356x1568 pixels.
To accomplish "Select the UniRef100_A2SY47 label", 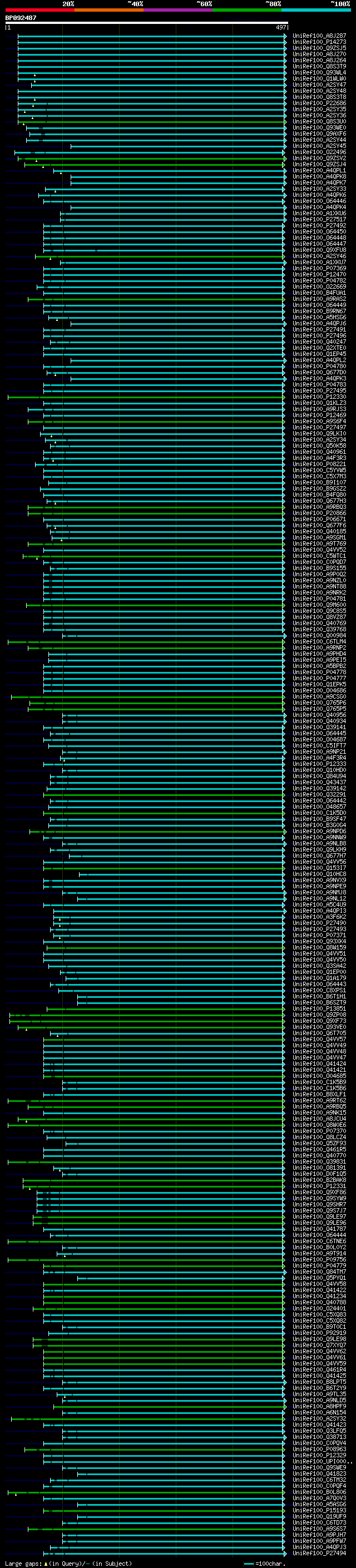I will click(319, 85).
